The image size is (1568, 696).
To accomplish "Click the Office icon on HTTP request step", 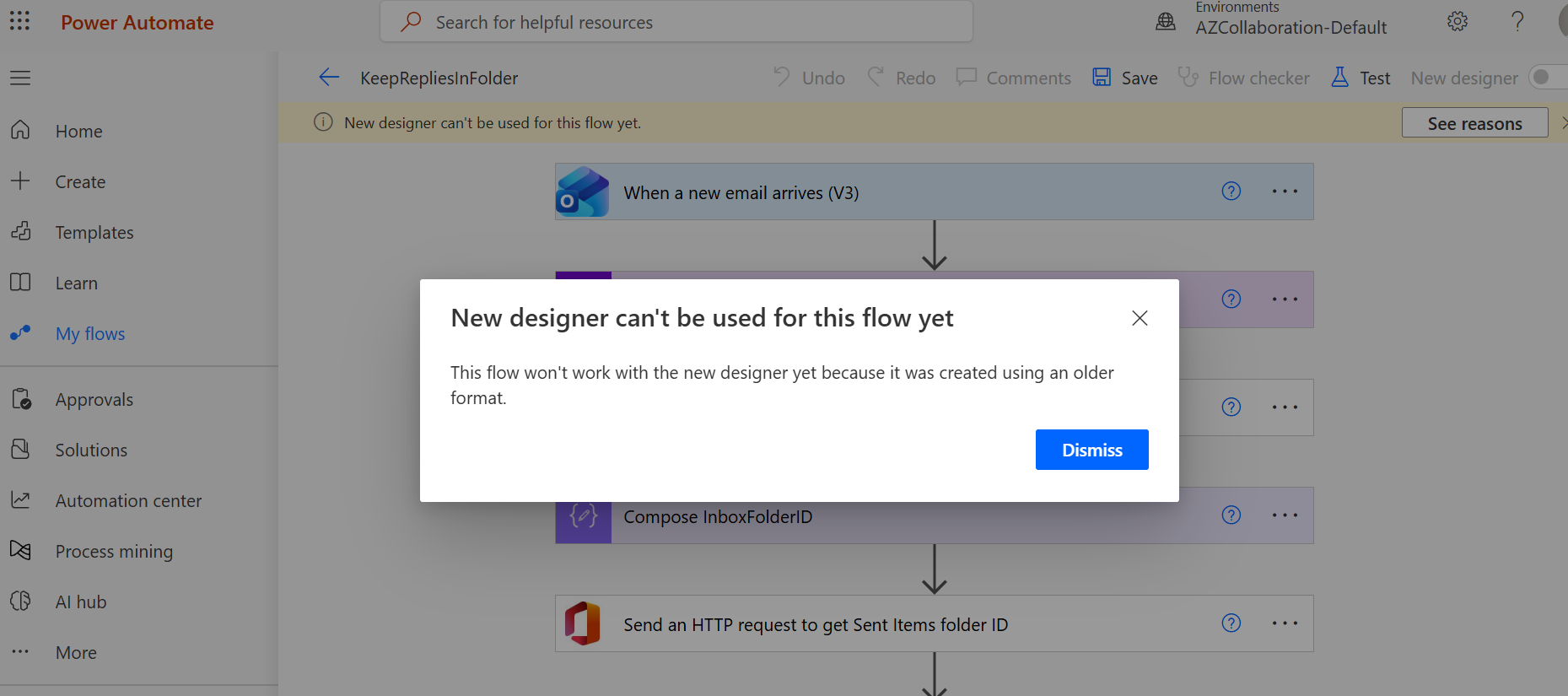I will coord(582,624).
